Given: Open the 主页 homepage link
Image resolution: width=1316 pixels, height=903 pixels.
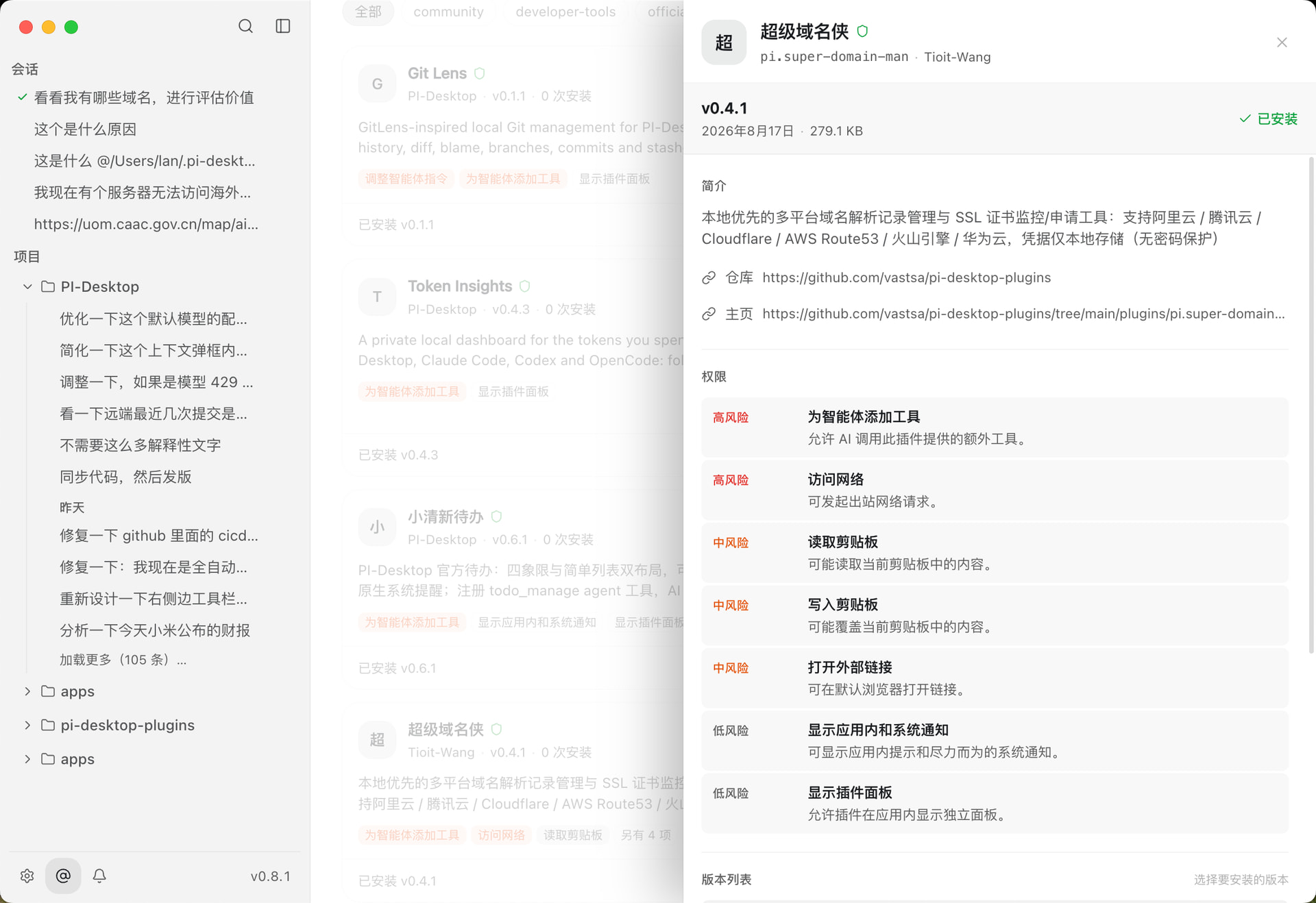Looking at the screenshot, I should [x=1023, y=314].
